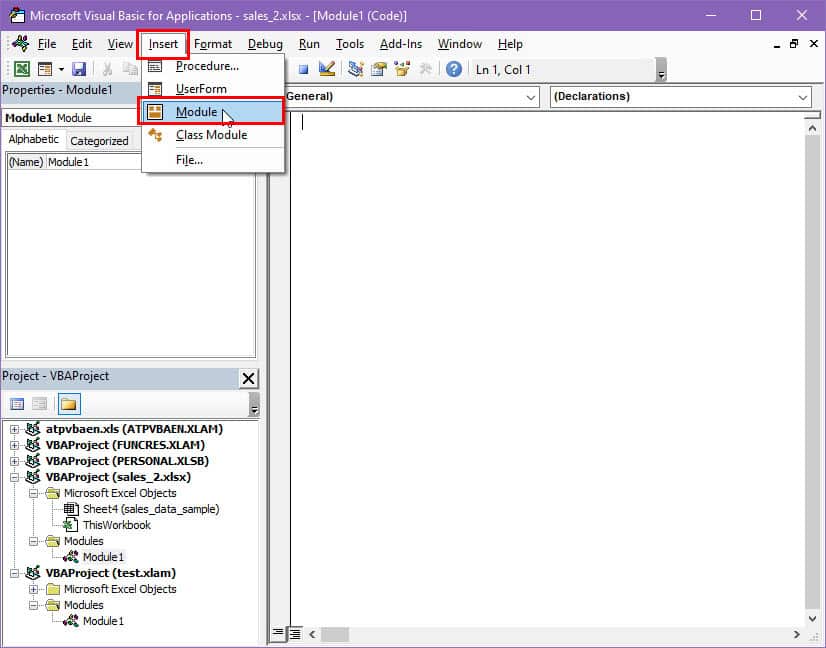Image resolution: width=826 pixels, height=648 pixels.
Task: Expand VBAProject (PERSONAL.XLSB) node
Action: tap(14, 461)
